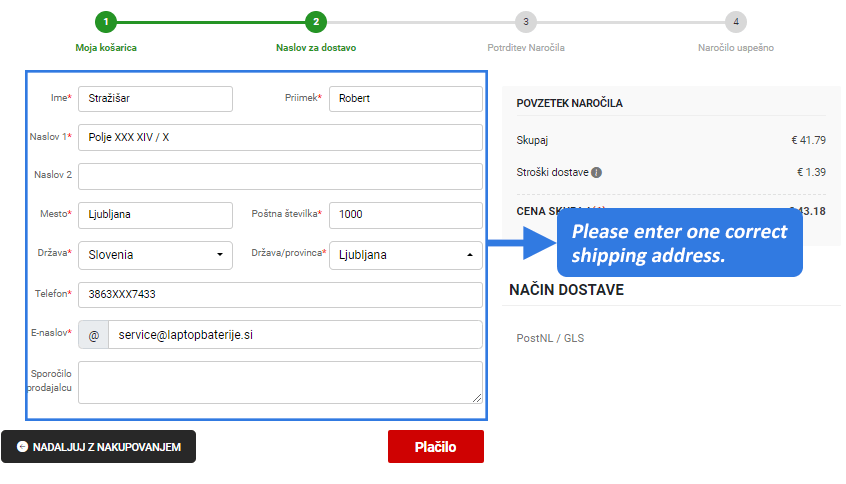Click the Potrditev Naročila step label
The height and width of the screenshot is (484, 846).
[526, 47]
